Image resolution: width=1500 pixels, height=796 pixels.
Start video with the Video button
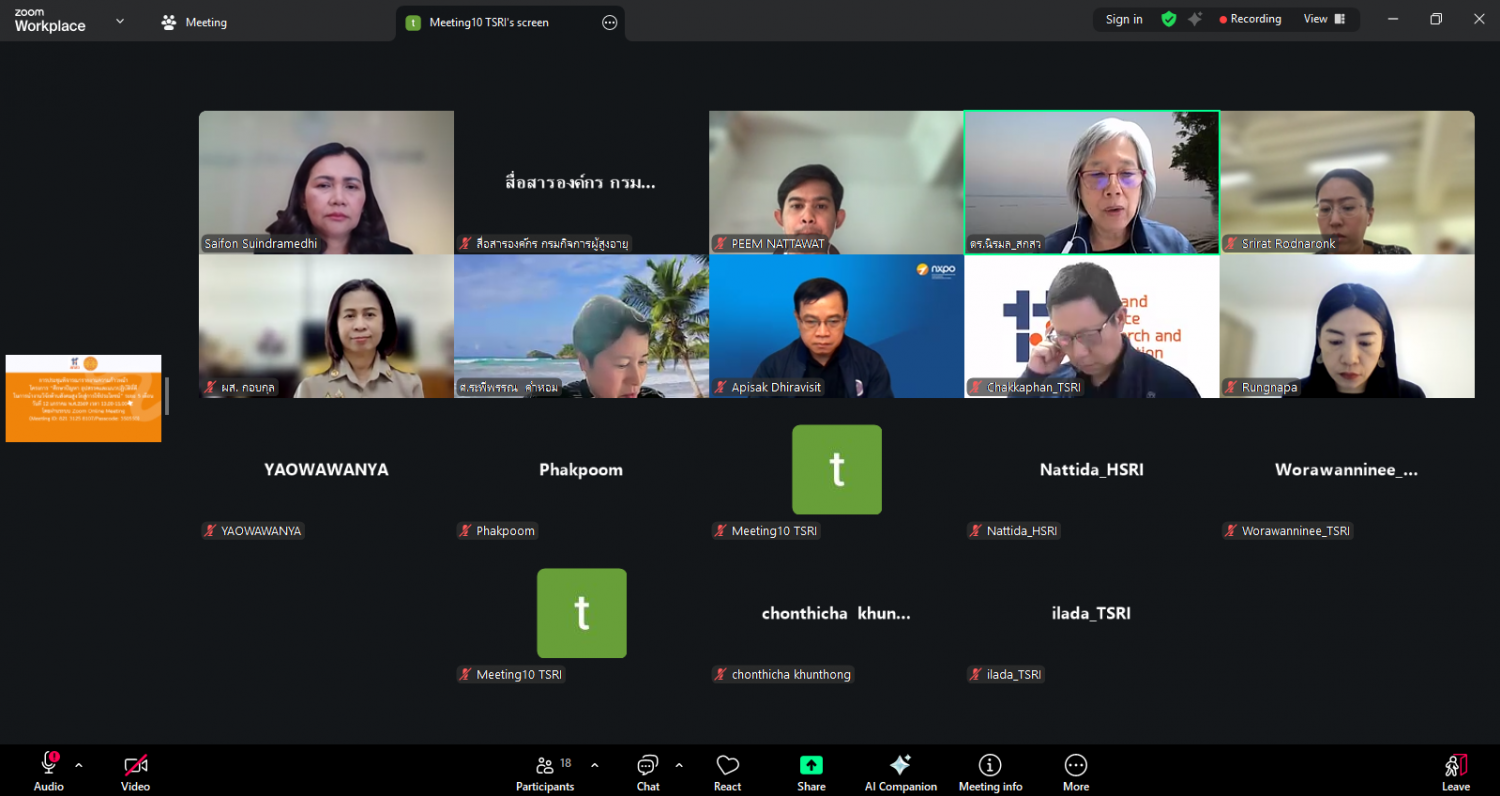pyautogui.click(x=135, y=772)
